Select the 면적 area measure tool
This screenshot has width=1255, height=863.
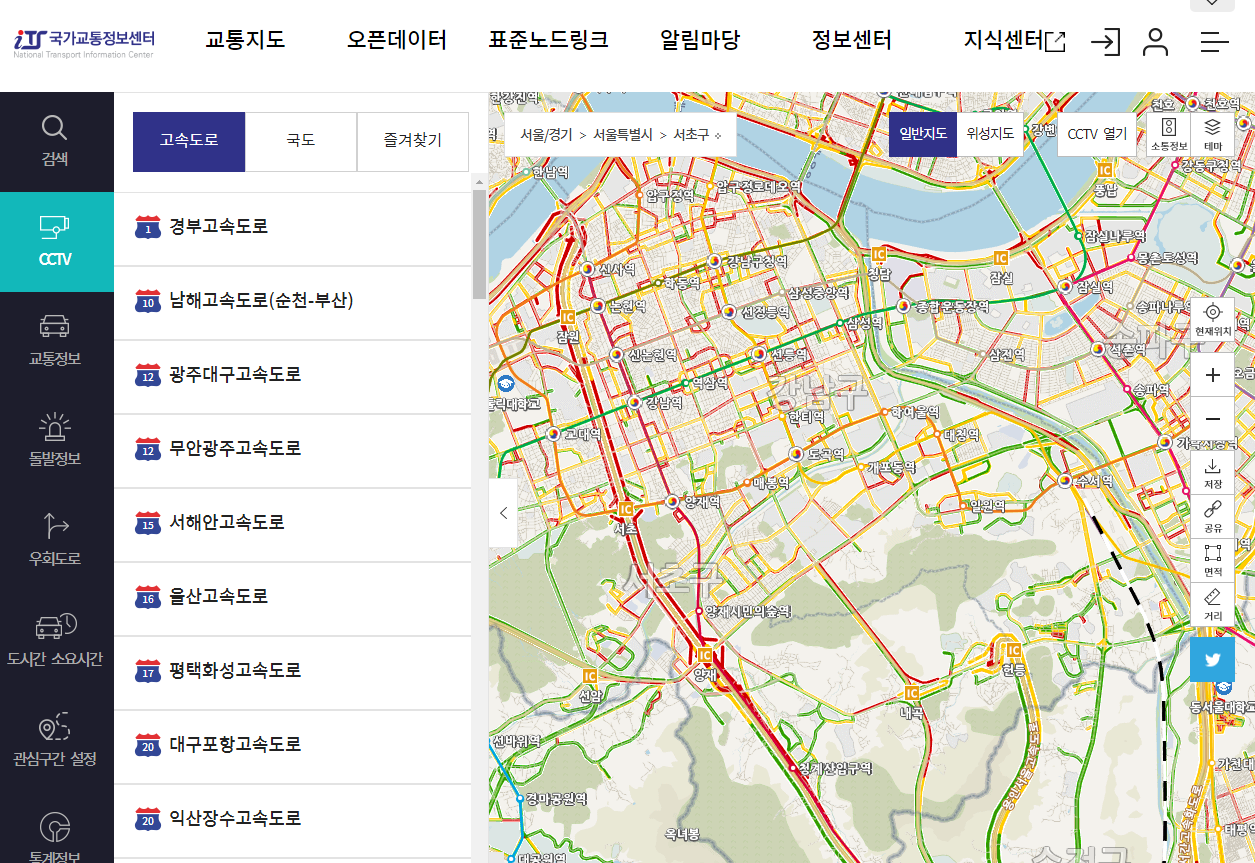click(1212, 560)
